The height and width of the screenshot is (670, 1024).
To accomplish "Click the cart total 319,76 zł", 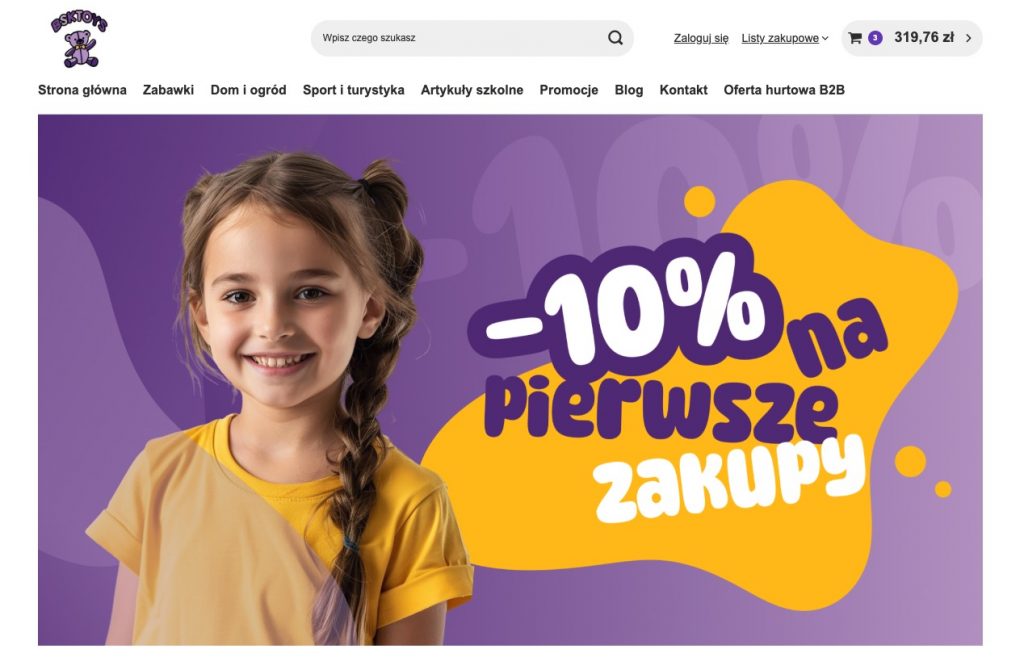I will tap(924, 37).
